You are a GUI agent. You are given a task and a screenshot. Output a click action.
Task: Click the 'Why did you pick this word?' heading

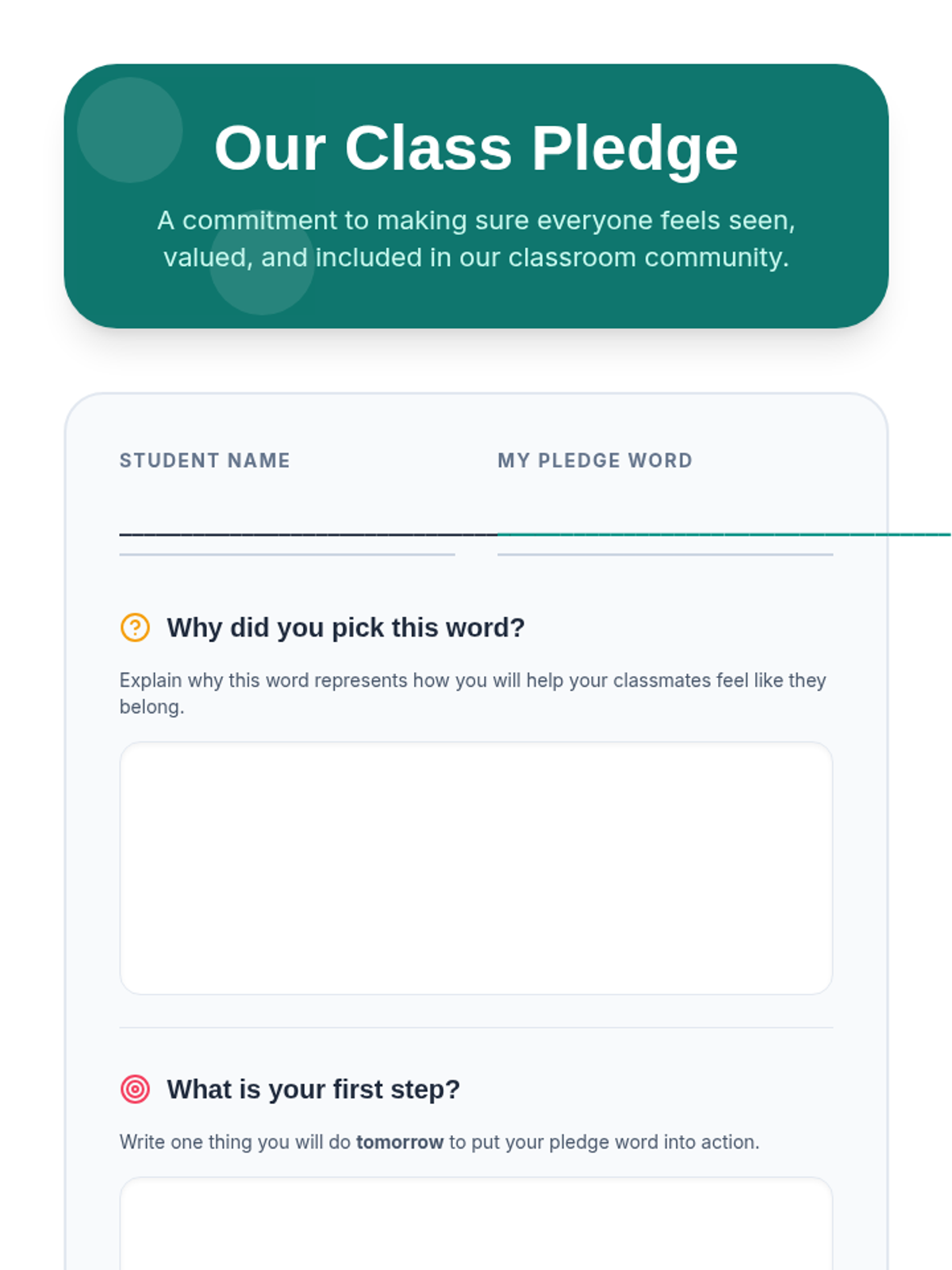346,627
